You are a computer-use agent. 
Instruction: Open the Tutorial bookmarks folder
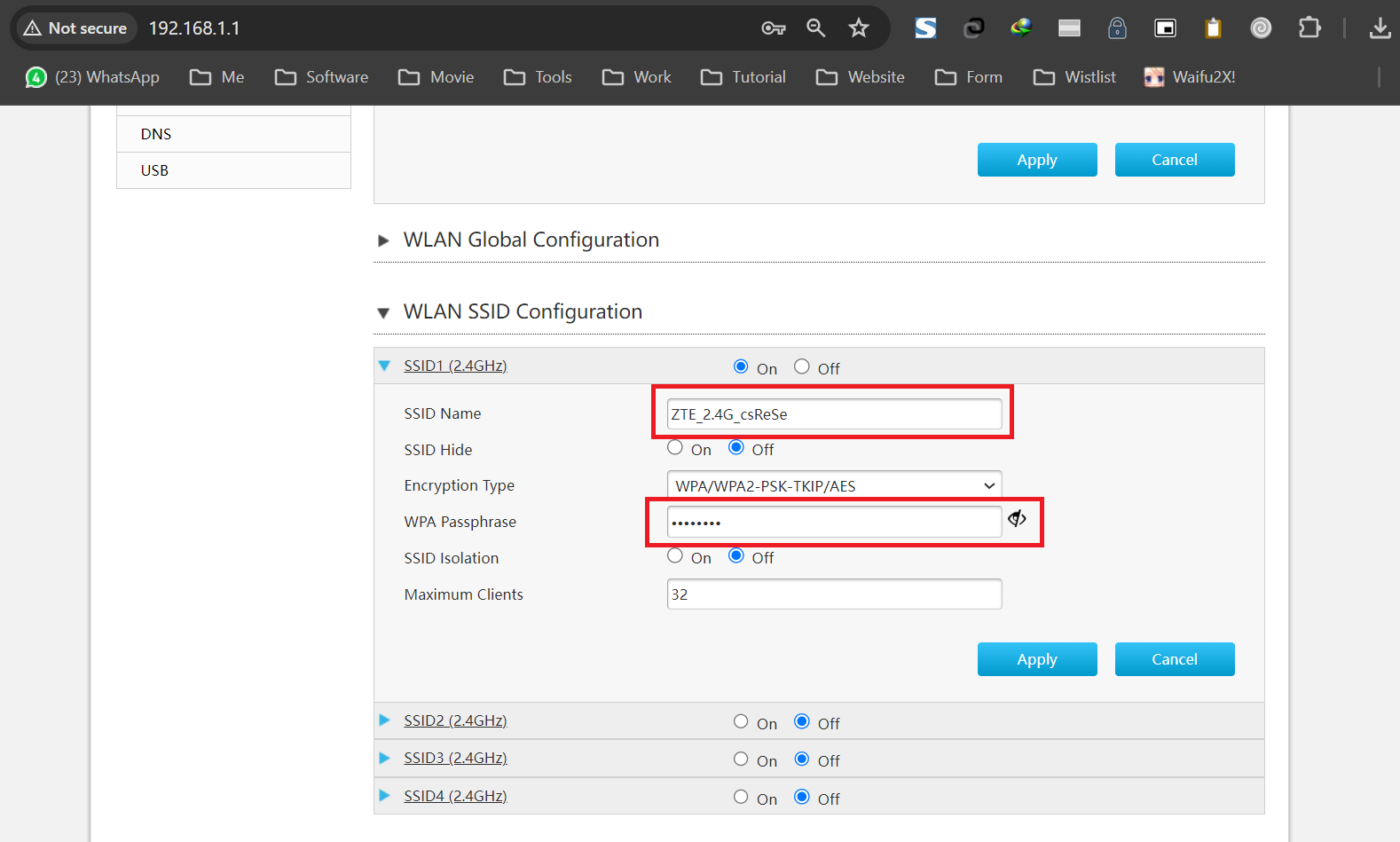click(743, 77)
